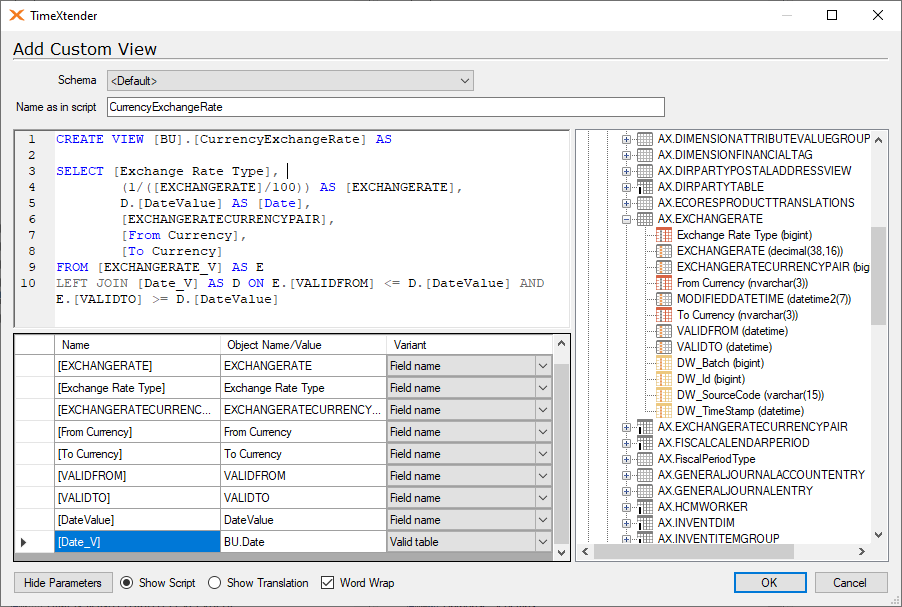Confirm with the OK button
The image size is (902, 607).
[x=770, y=583]
